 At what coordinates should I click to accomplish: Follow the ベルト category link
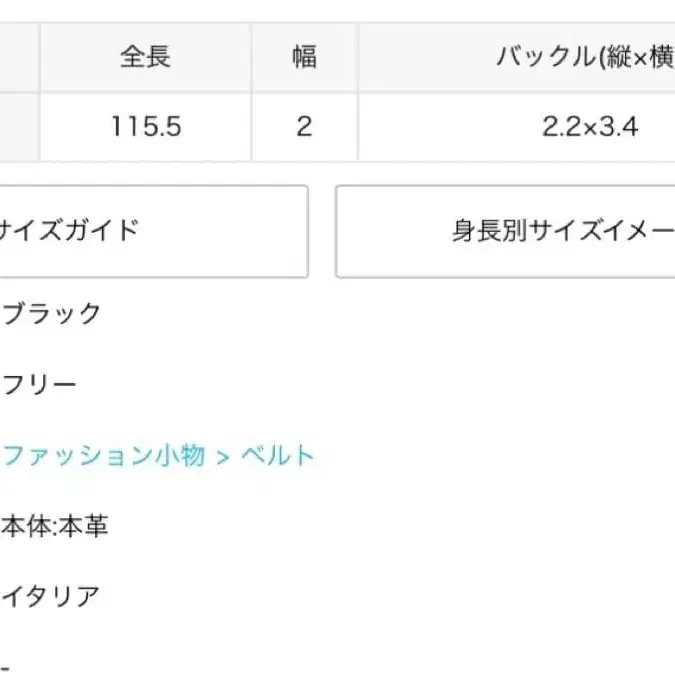tap(278, 456)
